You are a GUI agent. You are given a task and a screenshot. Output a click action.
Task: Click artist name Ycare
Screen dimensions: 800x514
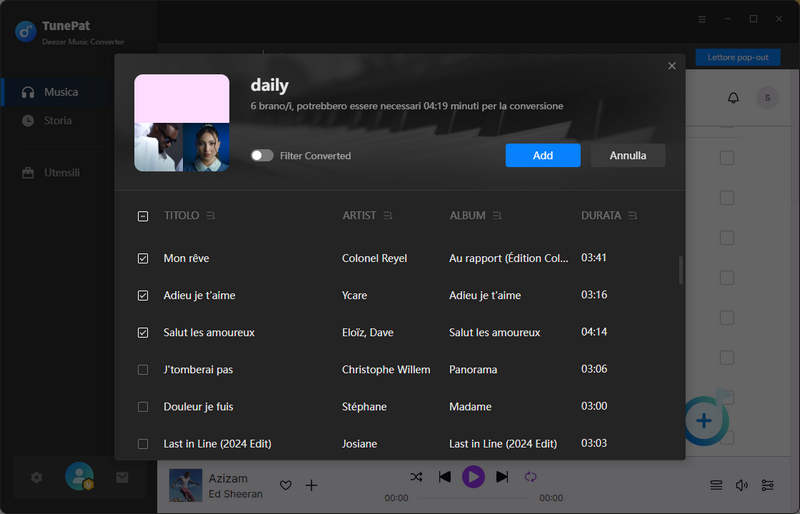354,296
